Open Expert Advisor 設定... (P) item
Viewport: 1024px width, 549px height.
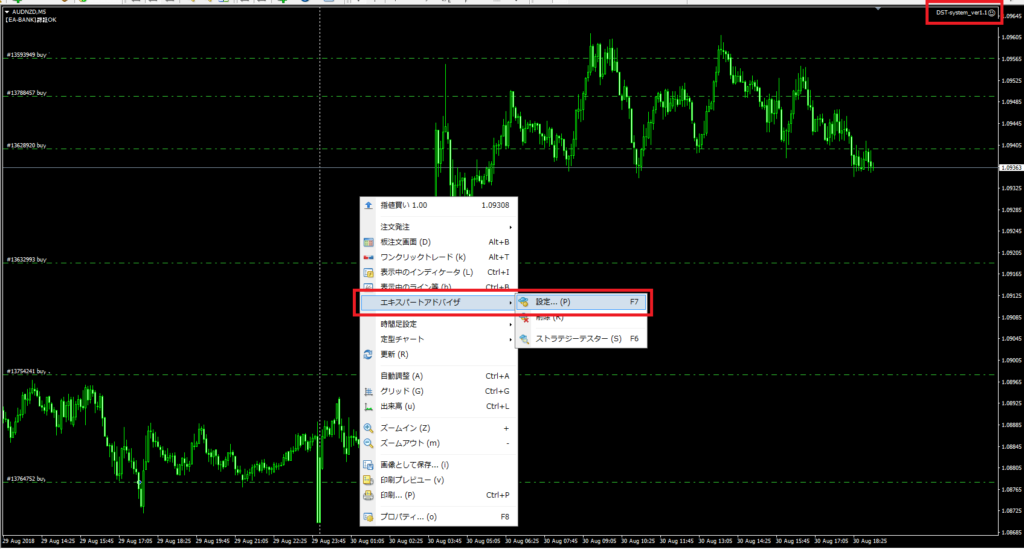tap(581, 302)
